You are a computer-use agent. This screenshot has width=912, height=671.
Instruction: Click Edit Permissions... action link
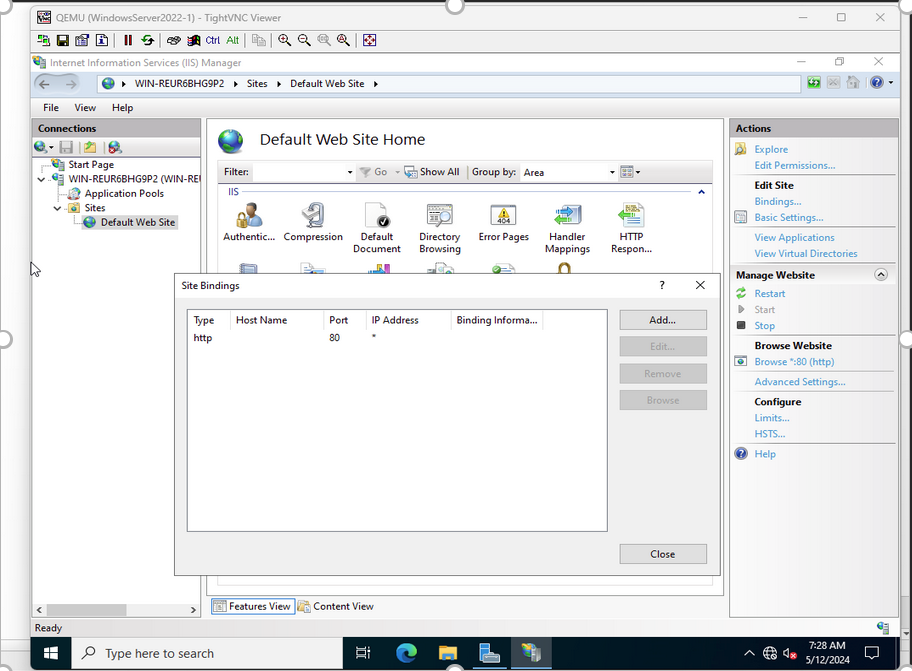coord(795,166)
